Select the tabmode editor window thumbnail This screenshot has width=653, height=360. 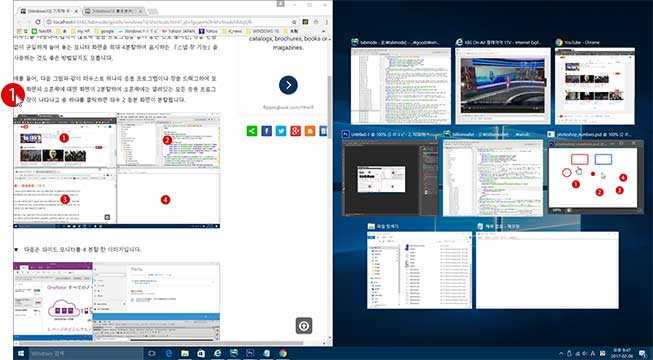[401, 86]
